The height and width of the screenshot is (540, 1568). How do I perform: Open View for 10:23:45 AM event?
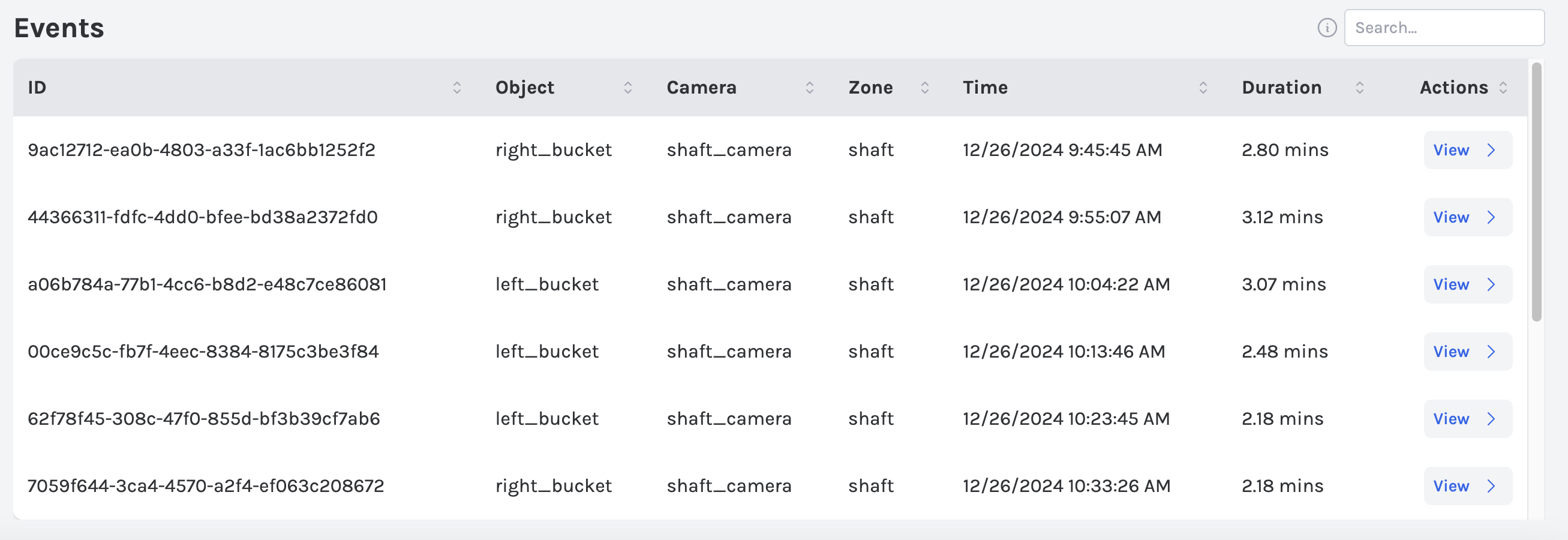point(1467,419)
